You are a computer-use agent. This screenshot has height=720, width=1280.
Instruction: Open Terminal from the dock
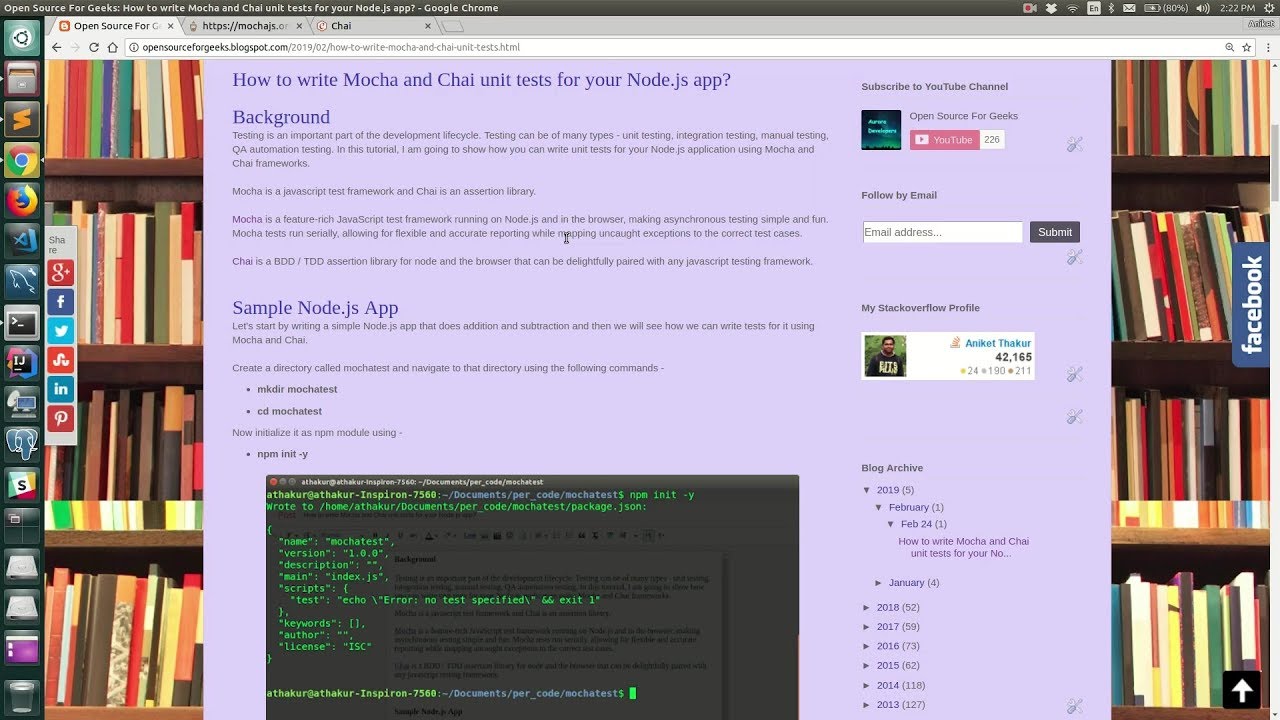(x=22, y=323)
